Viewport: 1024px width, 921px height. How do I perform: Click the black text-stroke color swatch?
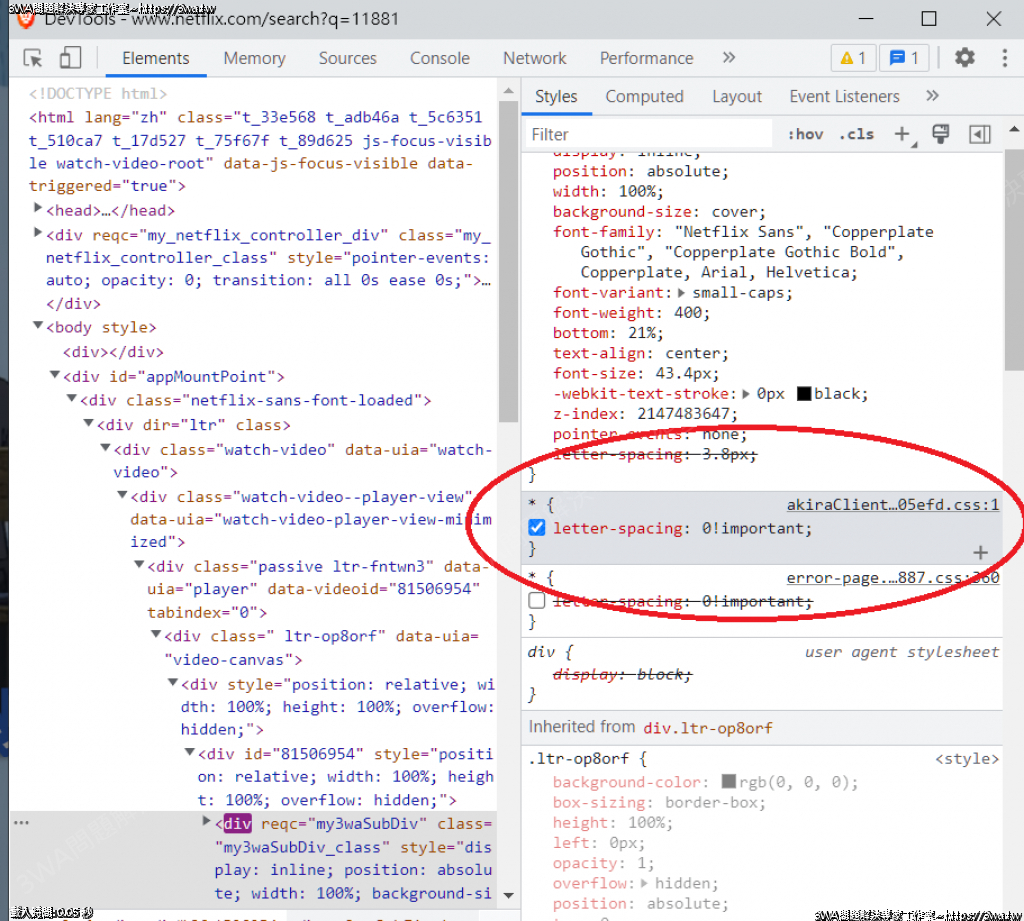coord(803,394)
